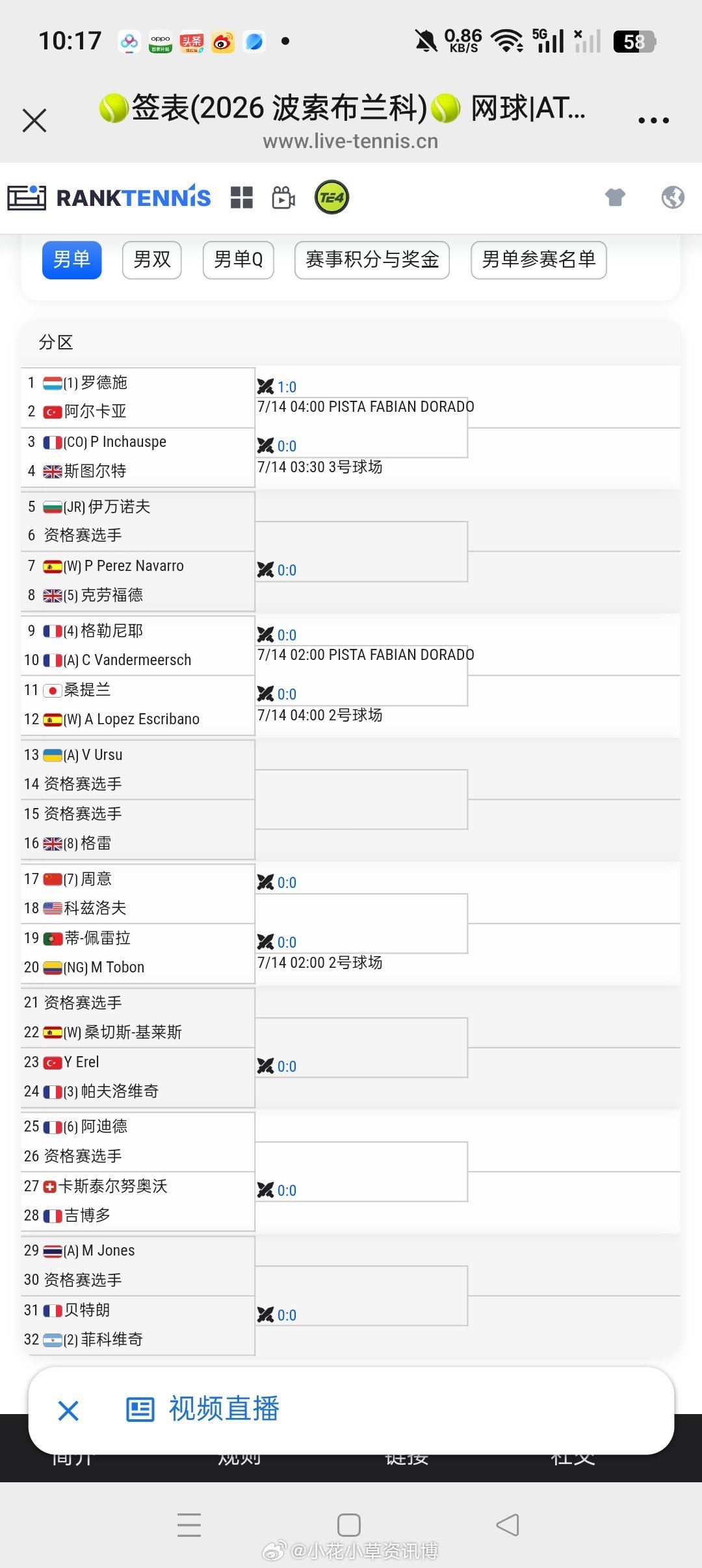Select the 男单 tab
Image resolution: width=702 pixels, height=1568 pixels.
[72, 260]
